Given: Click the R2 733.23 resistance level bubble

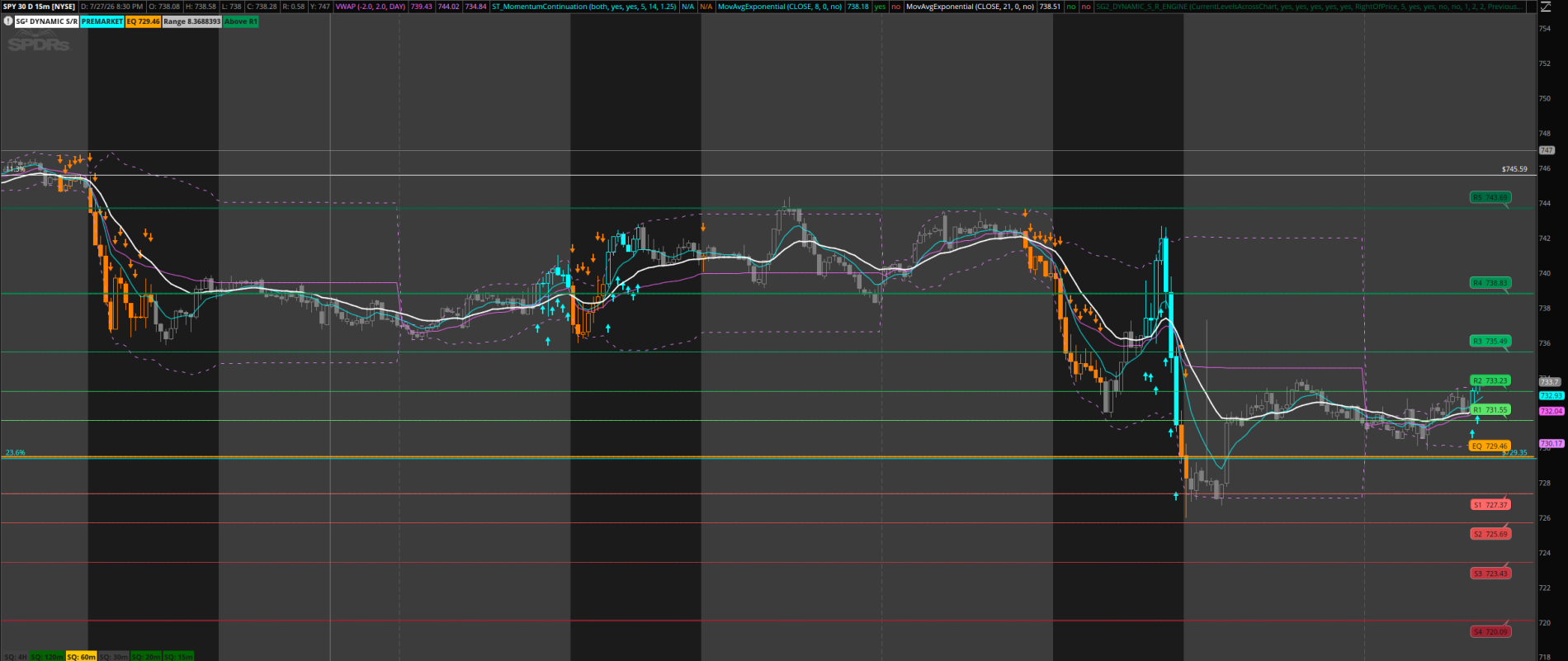Looking at the screenshot, I should pos(1490,380).
